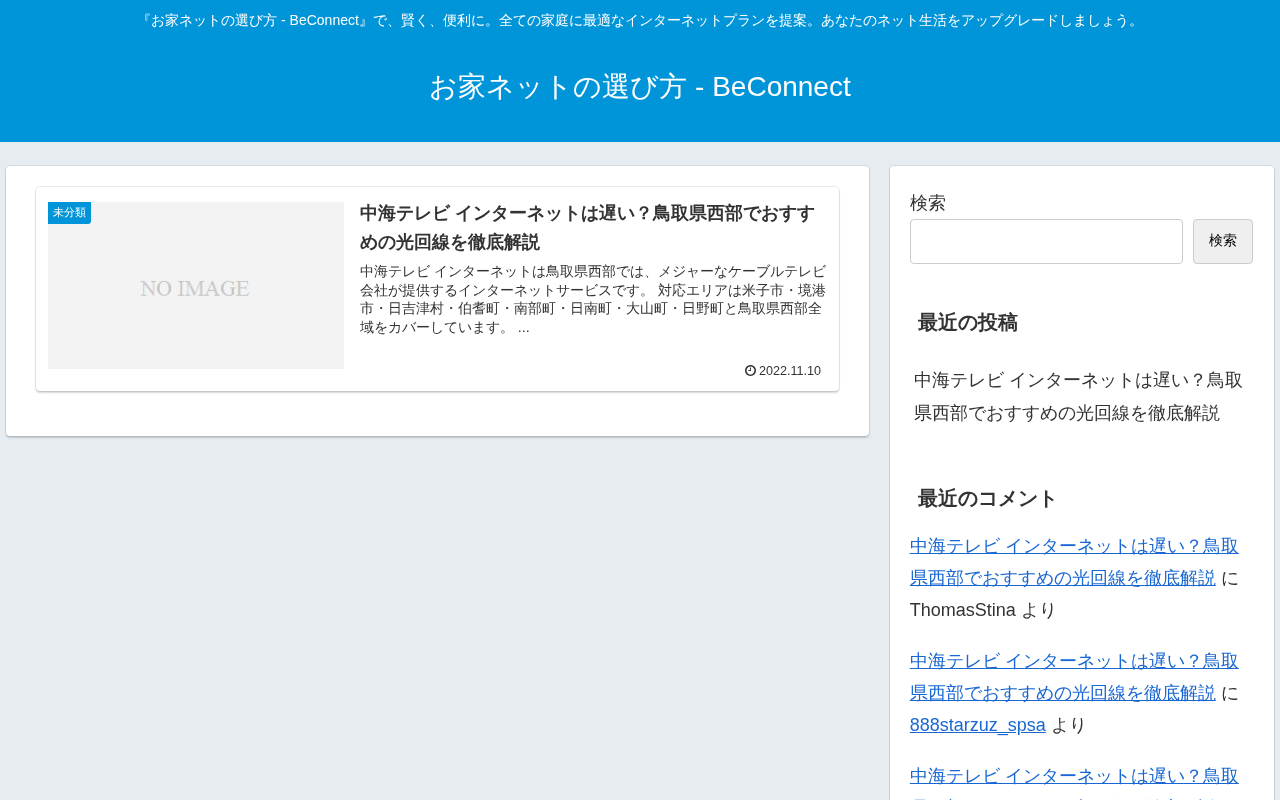Click the site title お家ネットの選び方 - BeConnect
This screenshot has height=800, width=1280.
tap(640, 87)
